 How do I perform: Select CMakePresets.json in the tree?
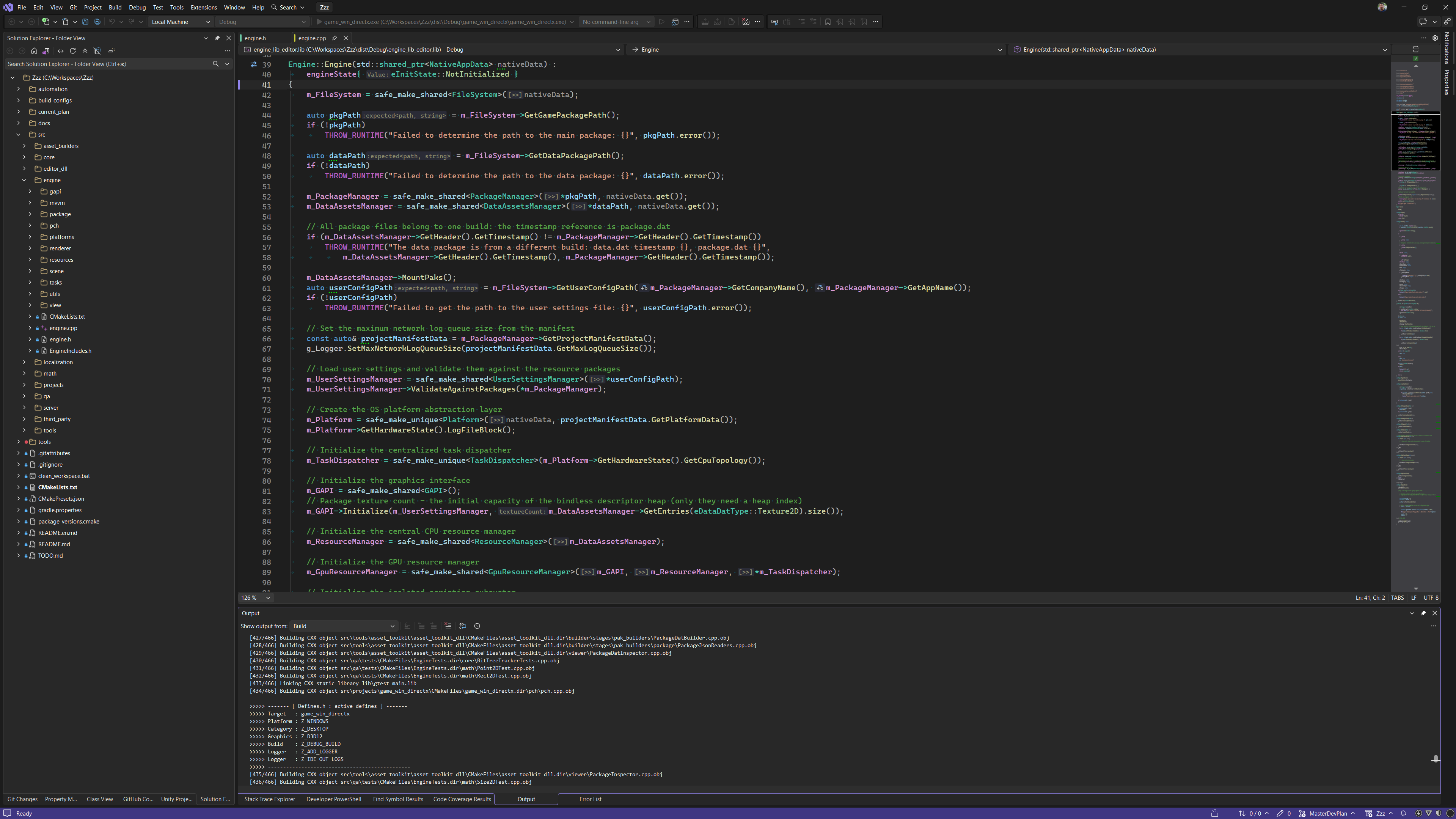tap(61, 498)
